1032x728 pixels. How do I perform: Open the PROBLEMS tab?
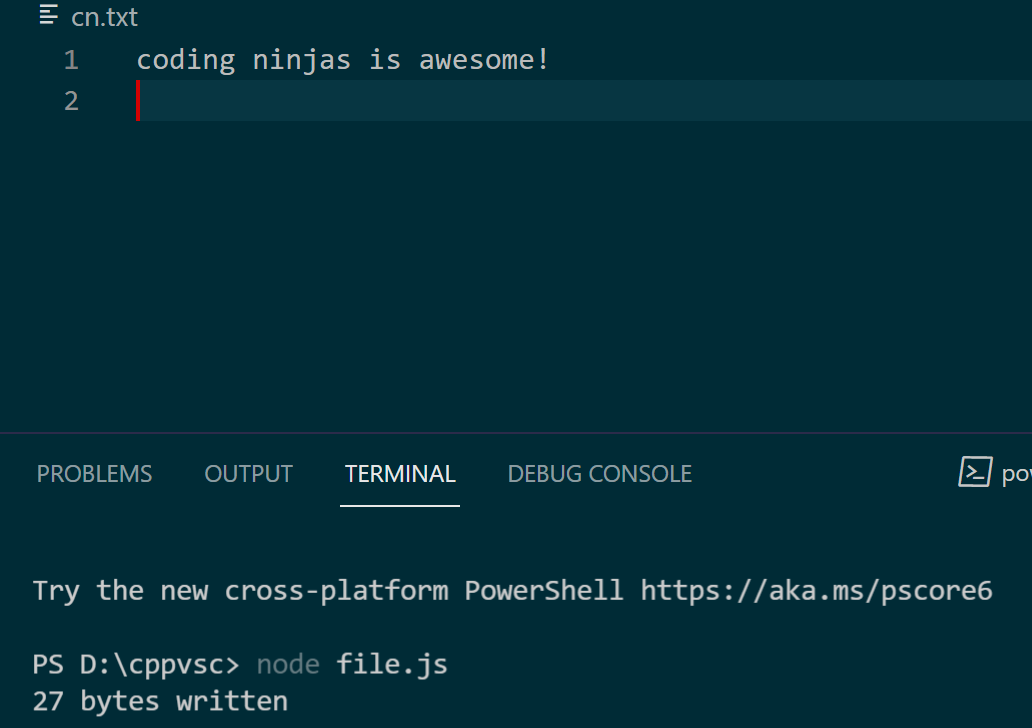tap(94, 473)
